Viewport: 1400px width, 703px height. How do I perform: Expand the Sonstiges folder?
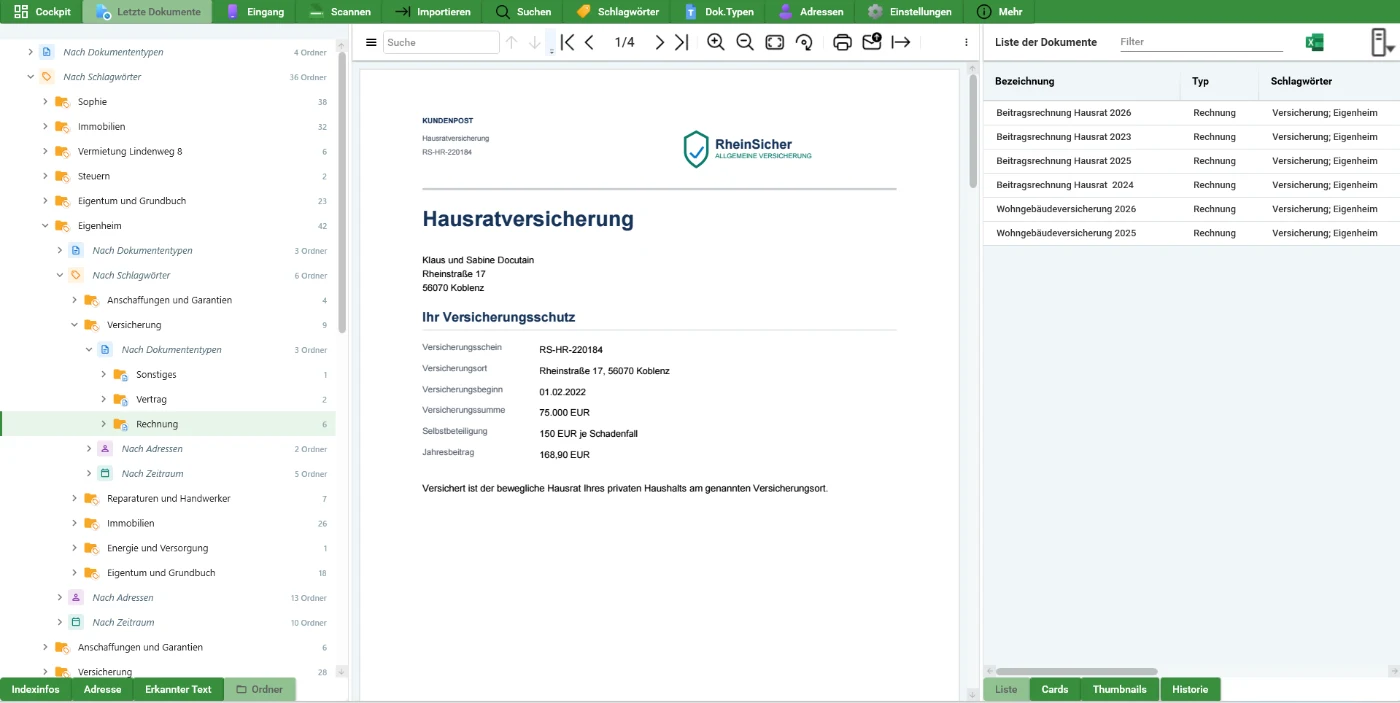point(104,374)
